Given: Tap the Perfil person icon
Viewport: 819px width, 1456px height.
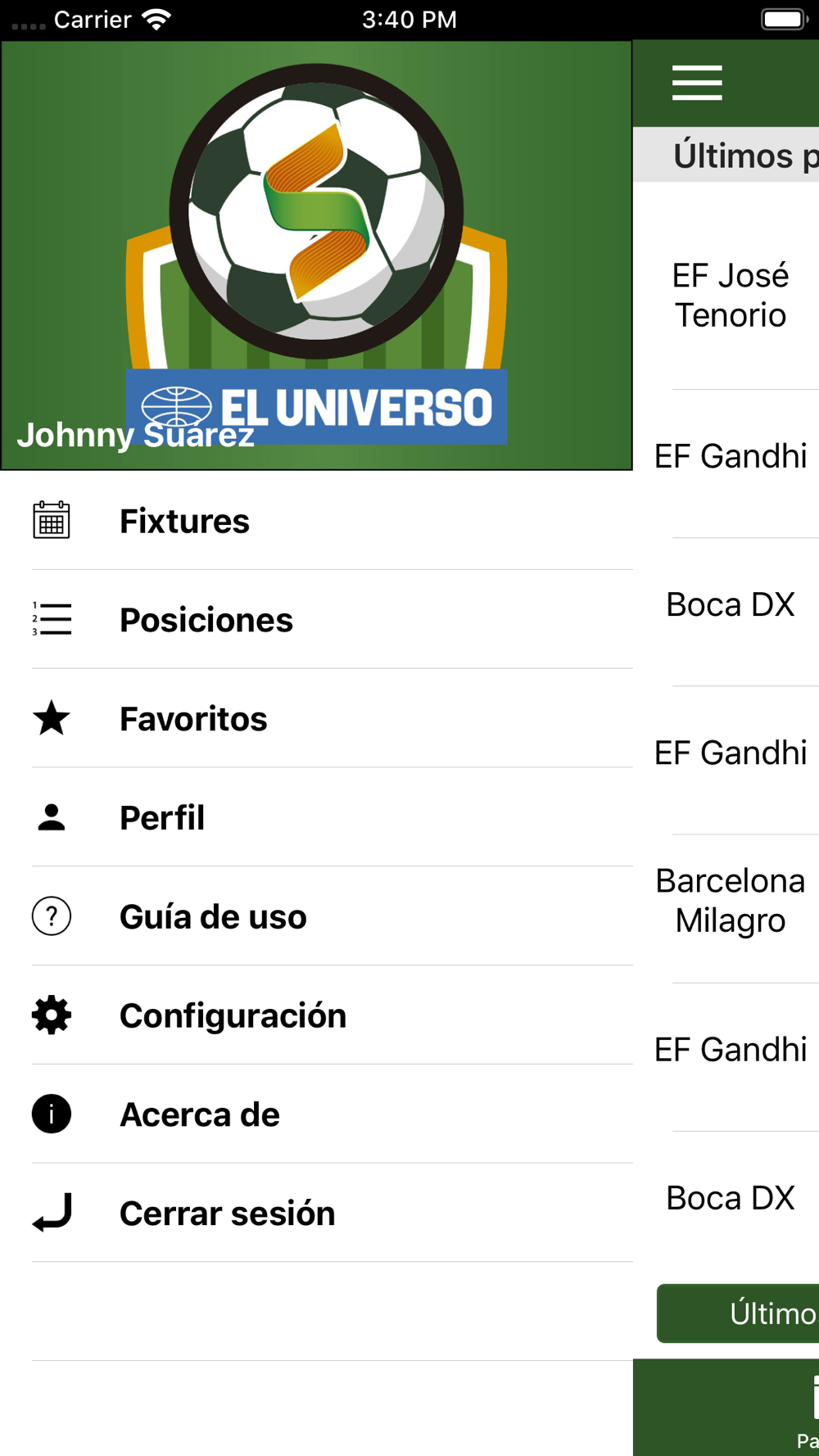Looking at the screenshot, I should [x=52, y=817].
